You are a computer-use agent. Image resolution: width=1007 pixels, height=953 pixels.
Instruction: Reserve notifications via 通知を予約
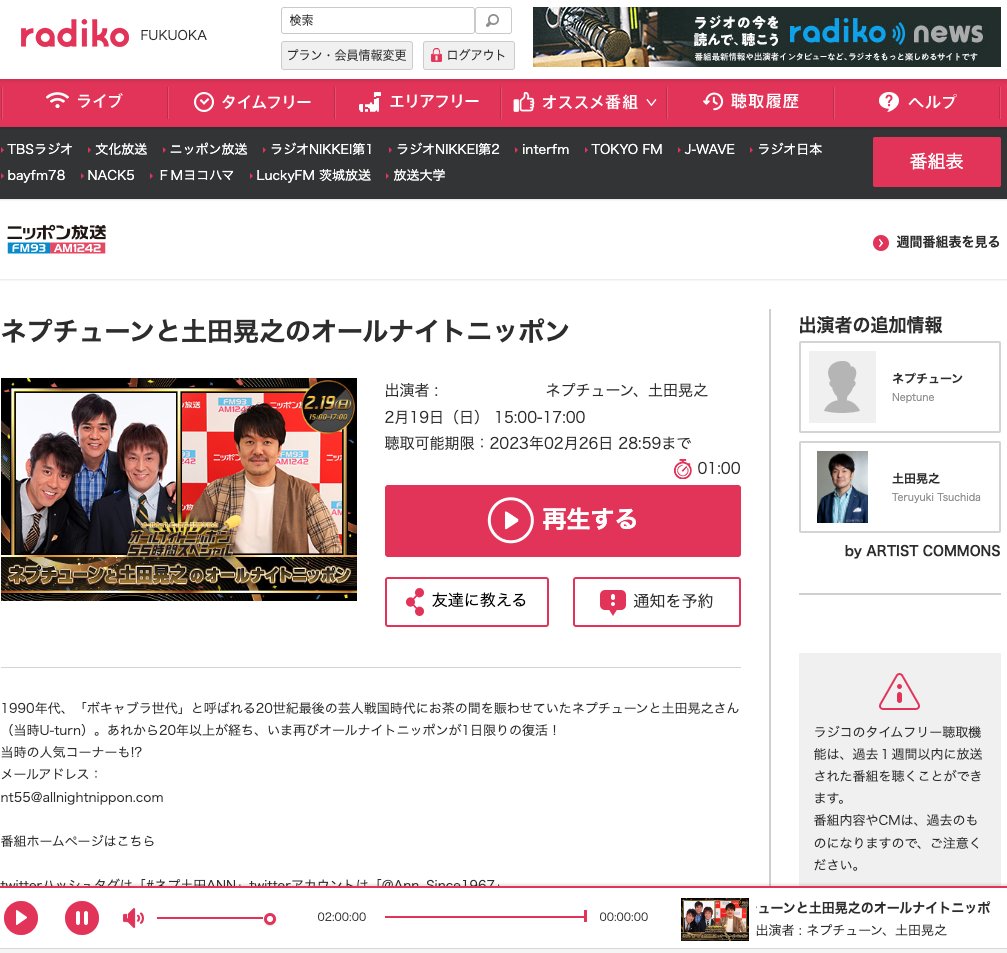pyautogui.click(x=656, y=602)
